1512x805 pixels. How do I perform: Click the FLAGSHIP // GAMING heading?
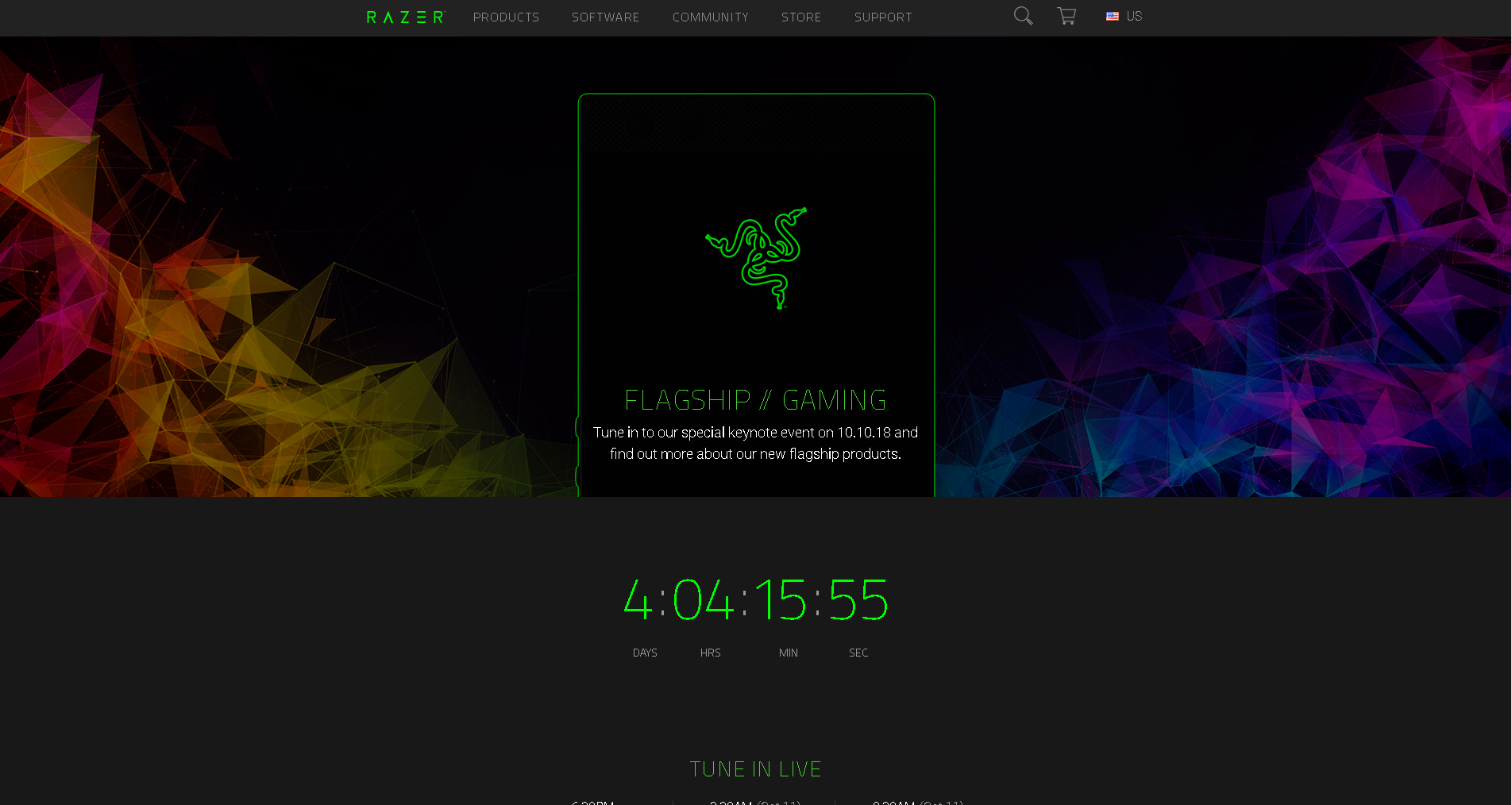[x=755, y=399]
